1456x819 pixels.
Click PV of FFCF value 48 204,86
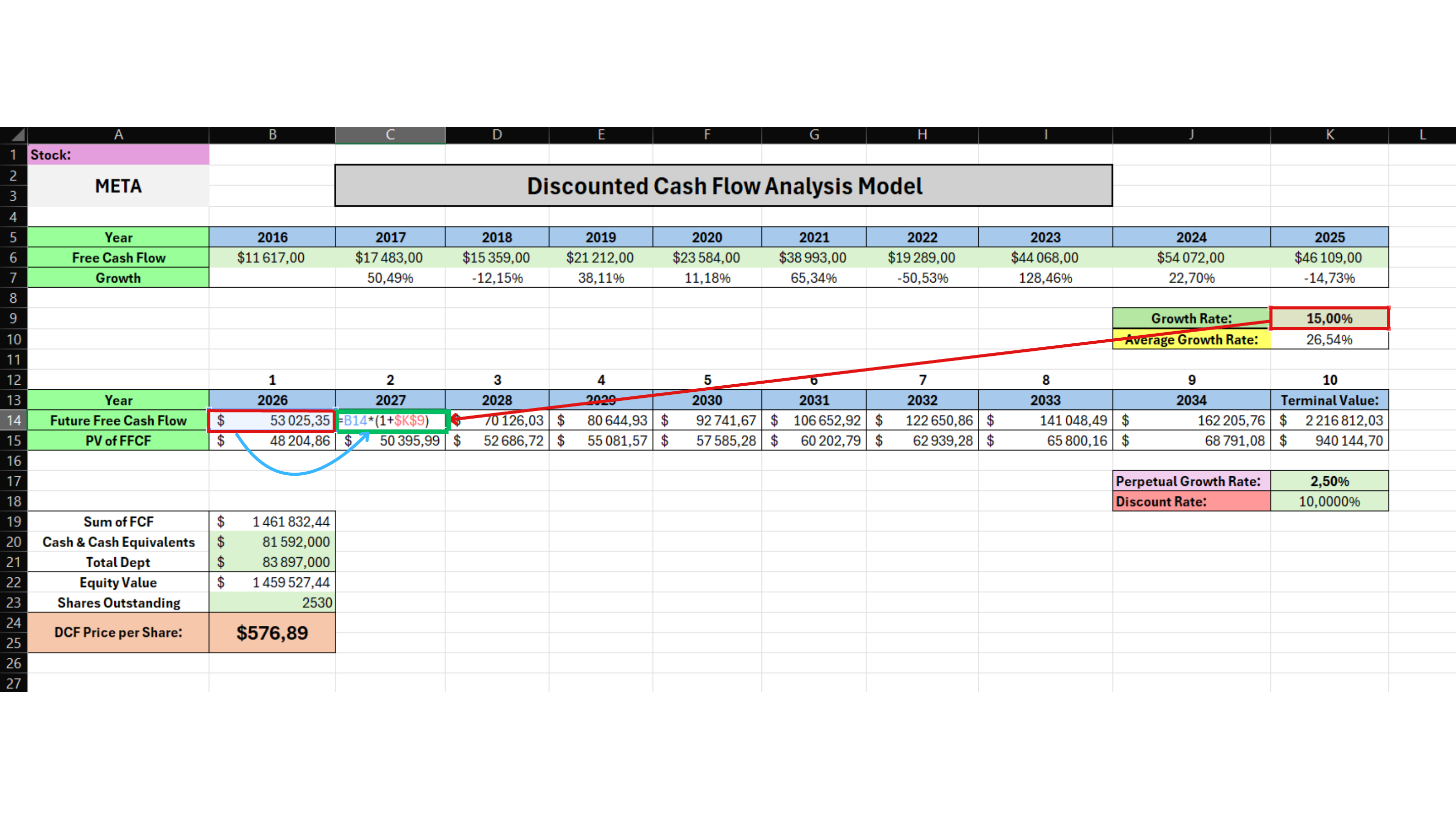click(x=272, y=441)
